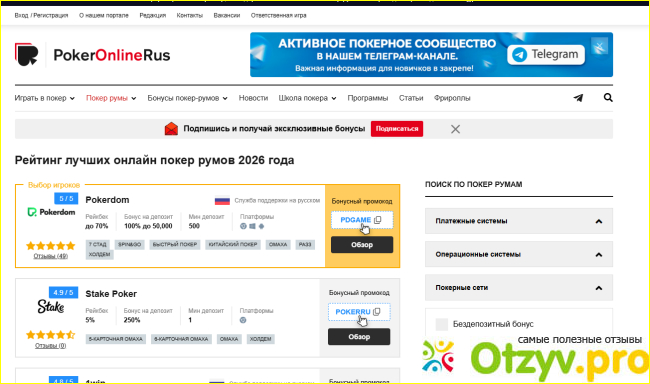Click the Stake logo in rating card

(x=51, y=306)
